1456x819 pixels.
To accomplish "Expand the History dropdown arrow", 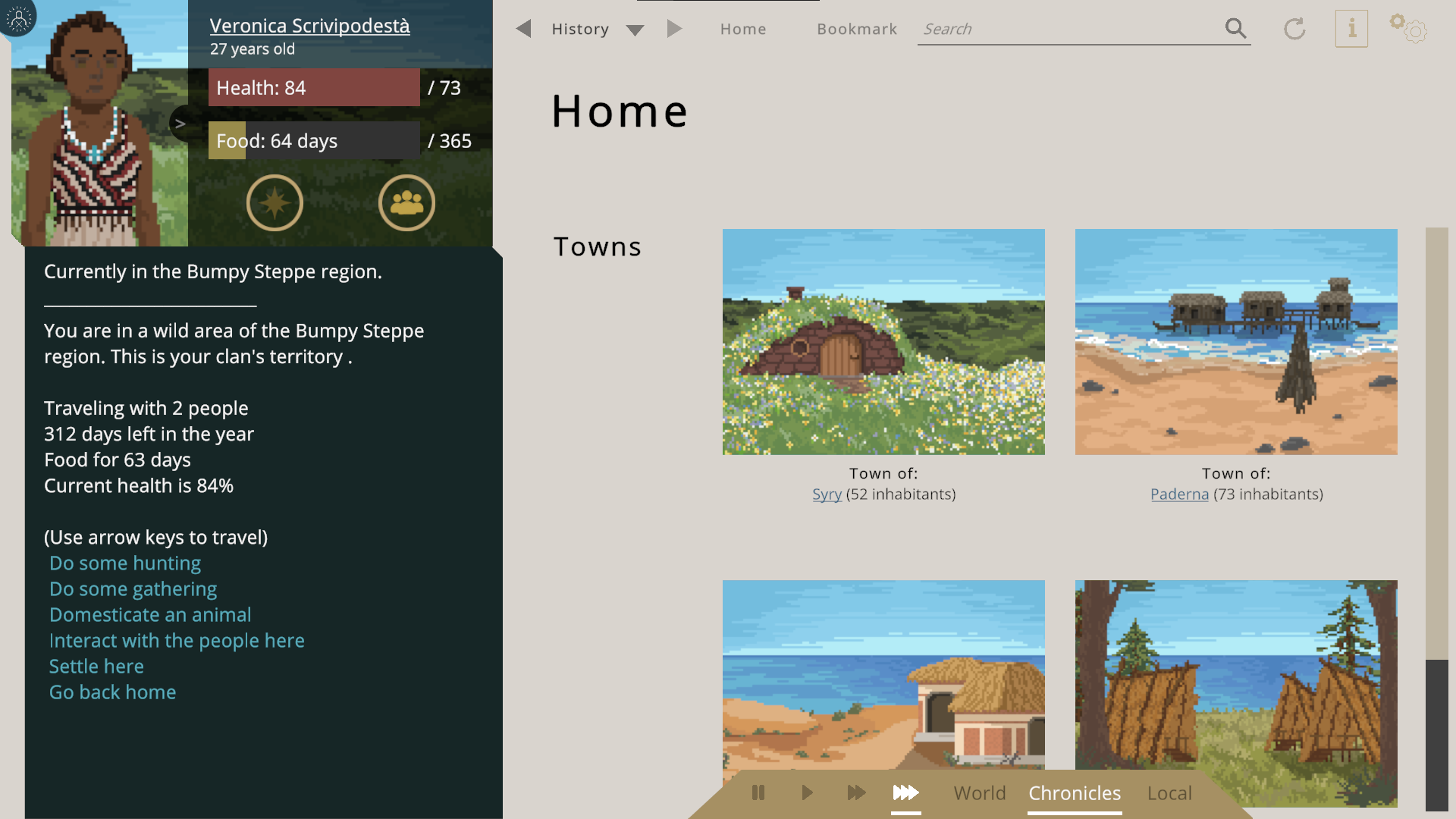I will [x=635, y=30].
